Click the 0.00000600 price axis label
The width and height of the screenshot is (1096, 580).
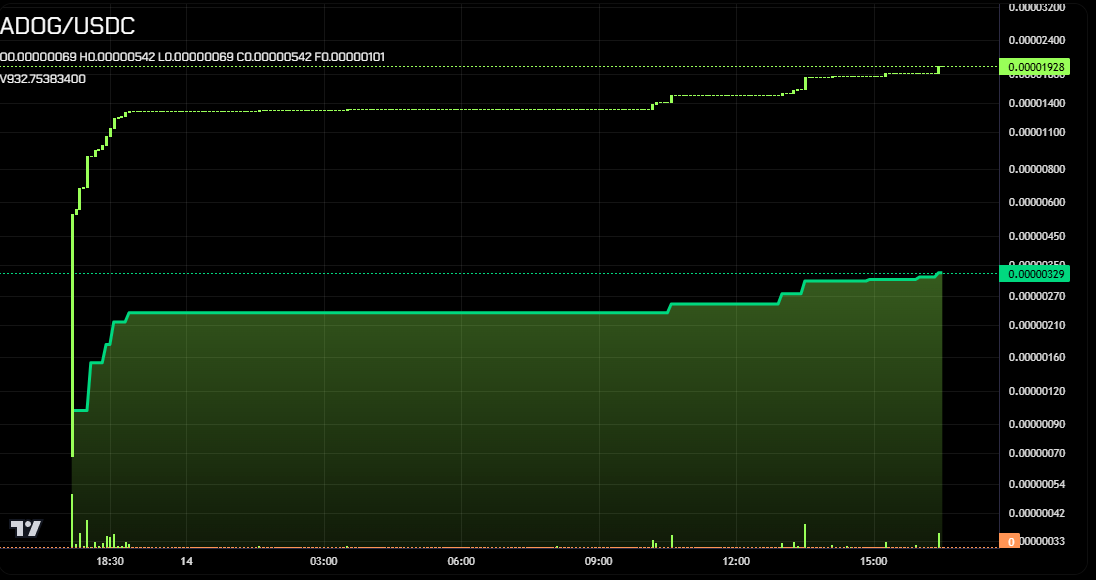[1037, 203]
